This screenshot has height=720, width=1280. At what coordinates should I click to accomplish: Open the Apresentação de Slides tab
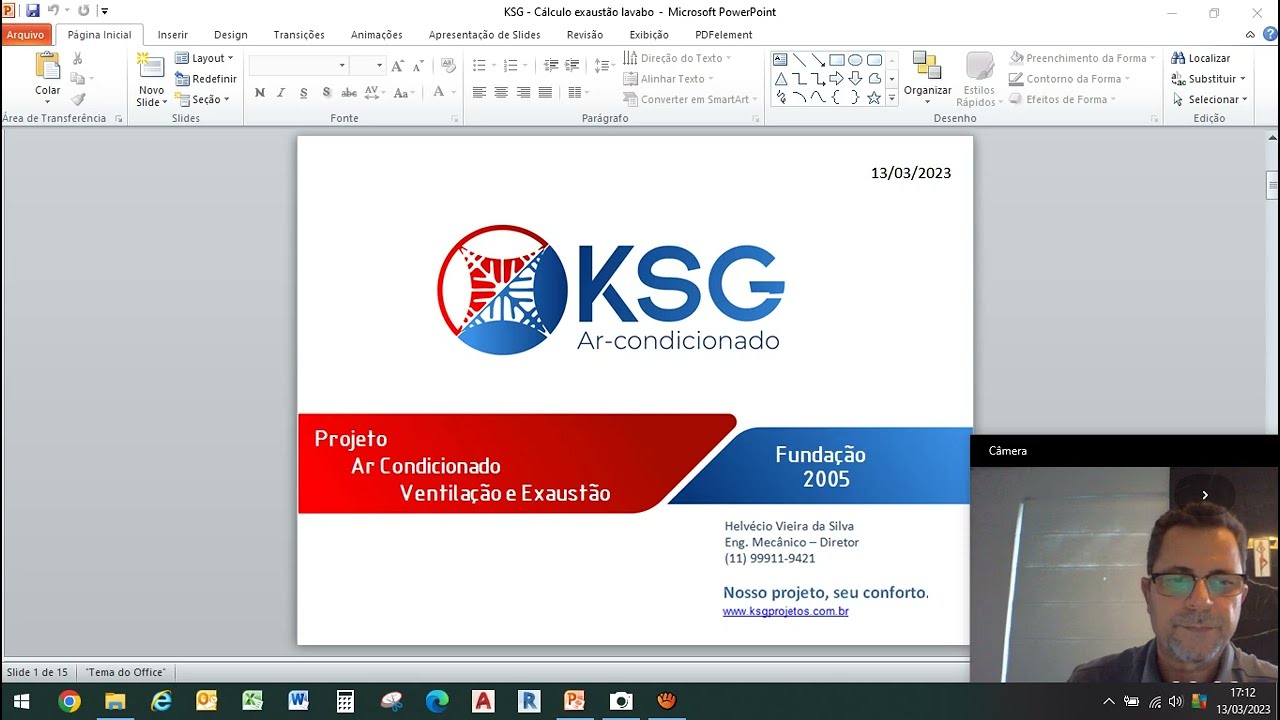(485, 35)
